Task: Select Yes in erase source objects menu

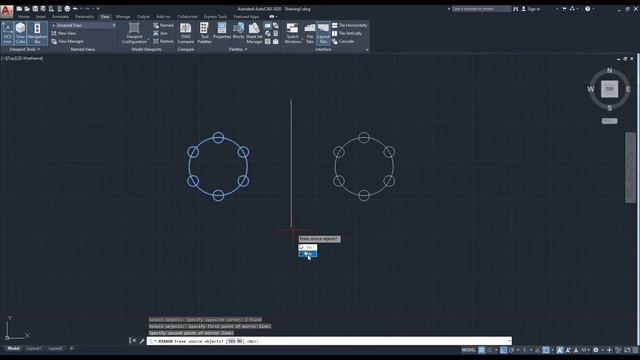Action: point(308,247)
